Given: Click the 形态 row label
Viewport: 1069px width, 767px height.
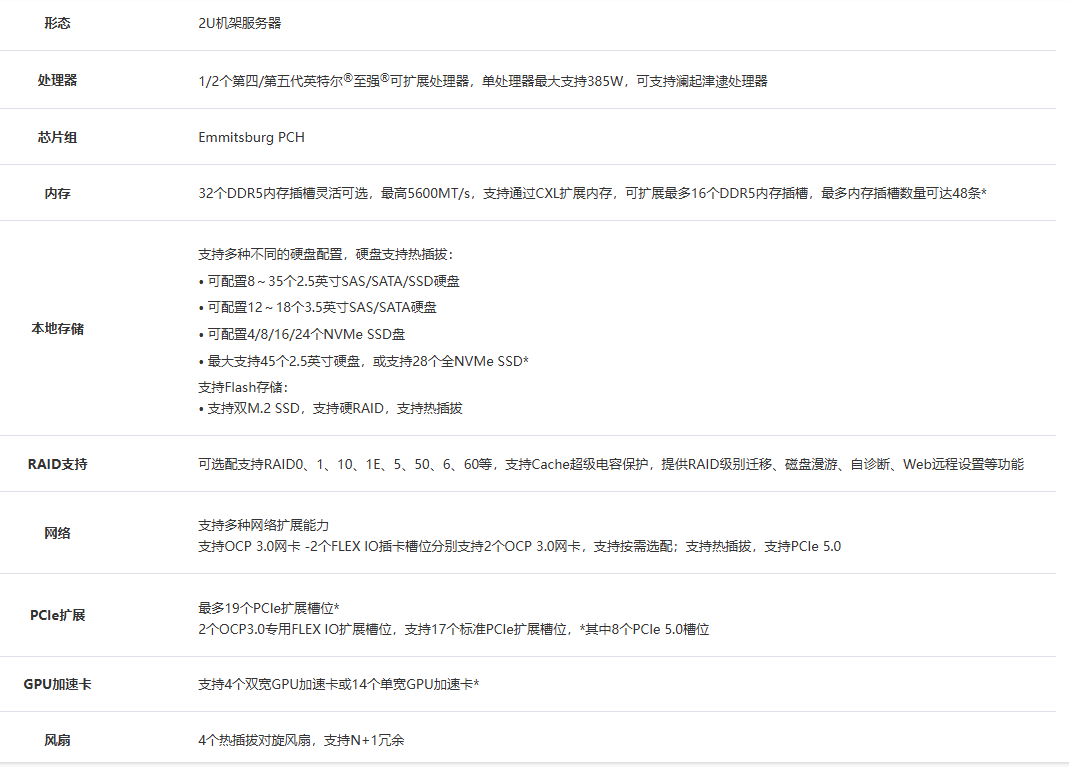Looking at the screenshot, I should coord(57,23).
